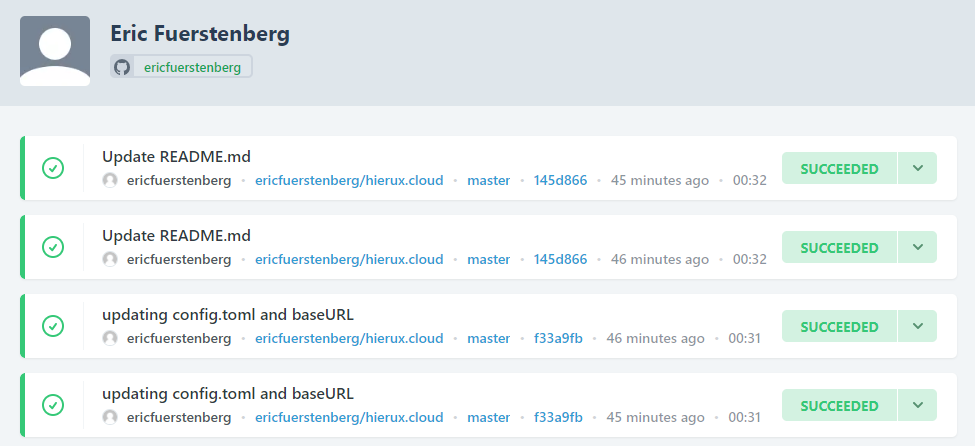The image size is (975, 446).
Task: Click success check icon of config.toml build 46 minutes ago
Action: click(53, 326)
